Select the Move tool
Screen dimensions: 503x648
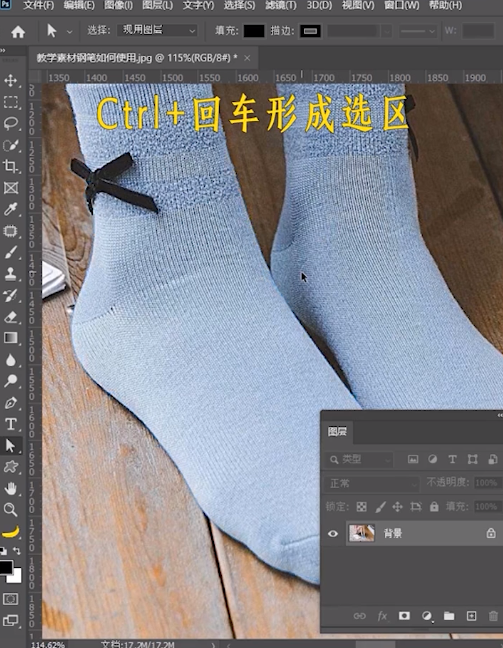coord(11,80)
